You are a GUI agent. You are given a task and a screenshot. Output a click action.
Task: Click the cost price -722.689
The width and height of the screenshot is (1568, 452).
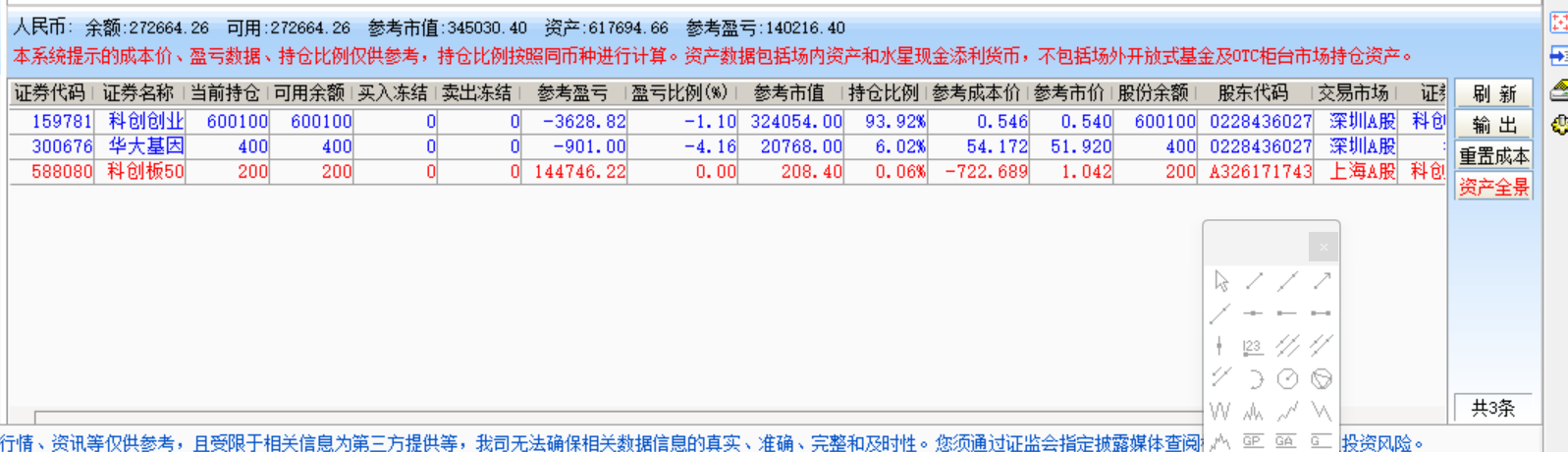pos(986,171)
